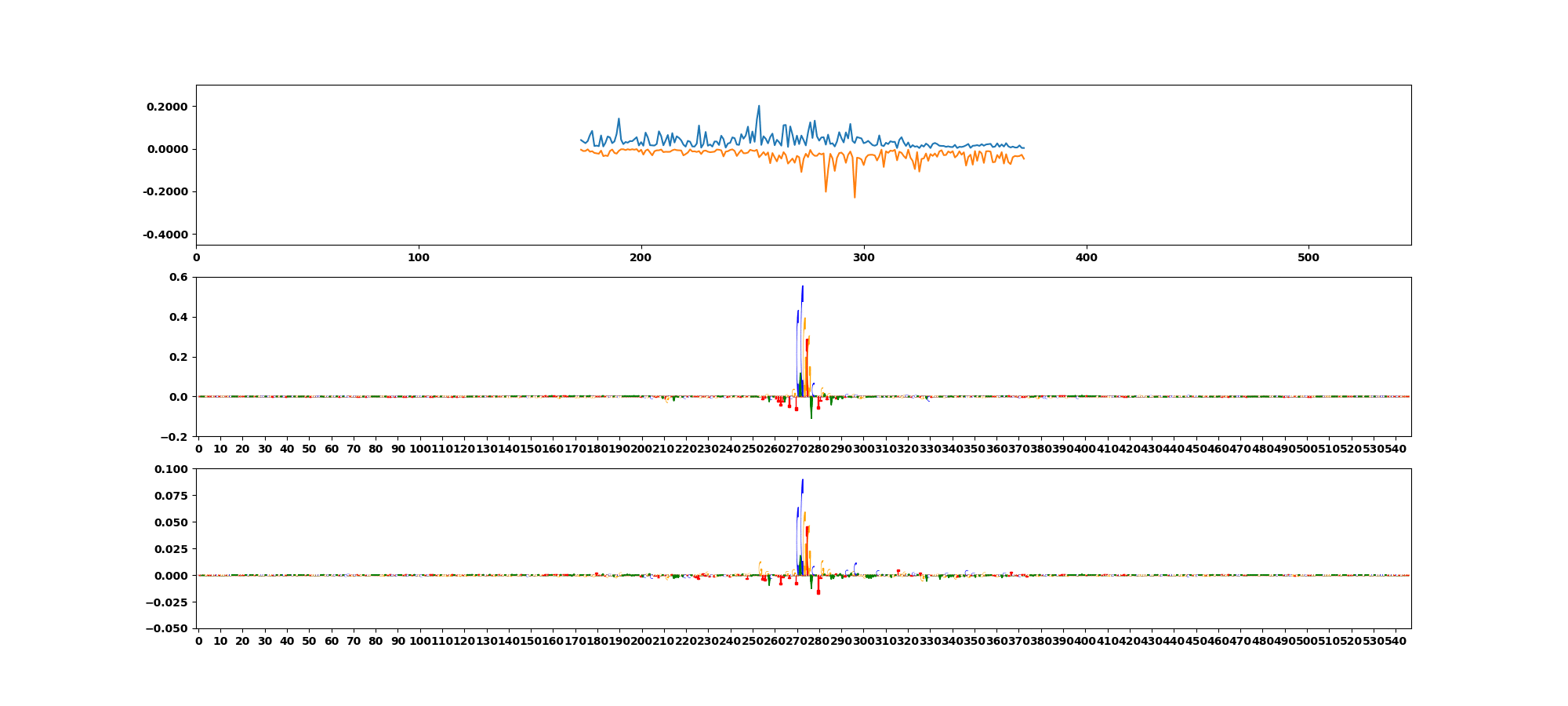Click the 0.2000 y-axis label on top plot

[x=167, y=107]
